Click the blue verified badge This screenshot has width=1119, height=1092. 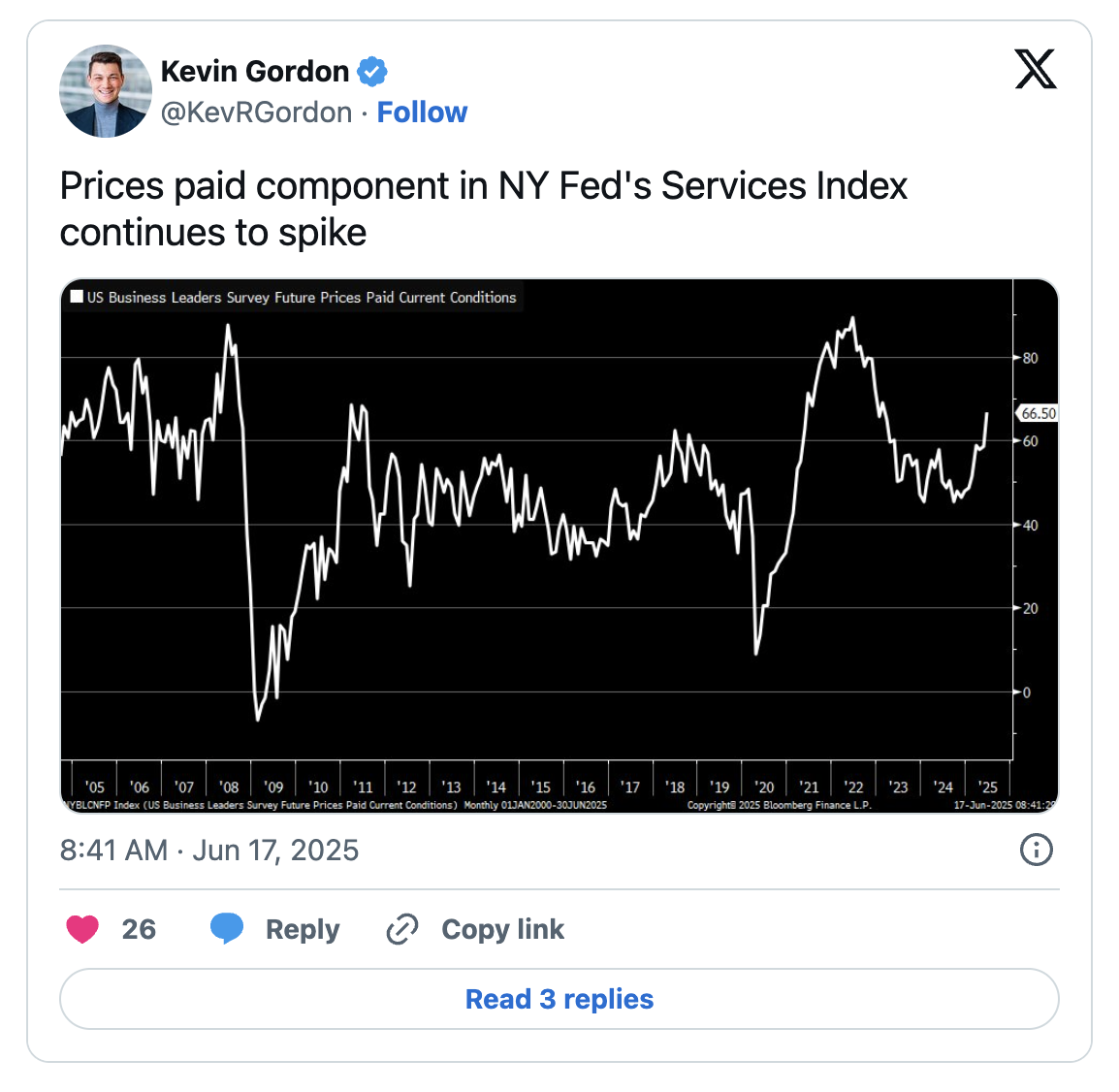pyautogui.click(x=372, y=72)
